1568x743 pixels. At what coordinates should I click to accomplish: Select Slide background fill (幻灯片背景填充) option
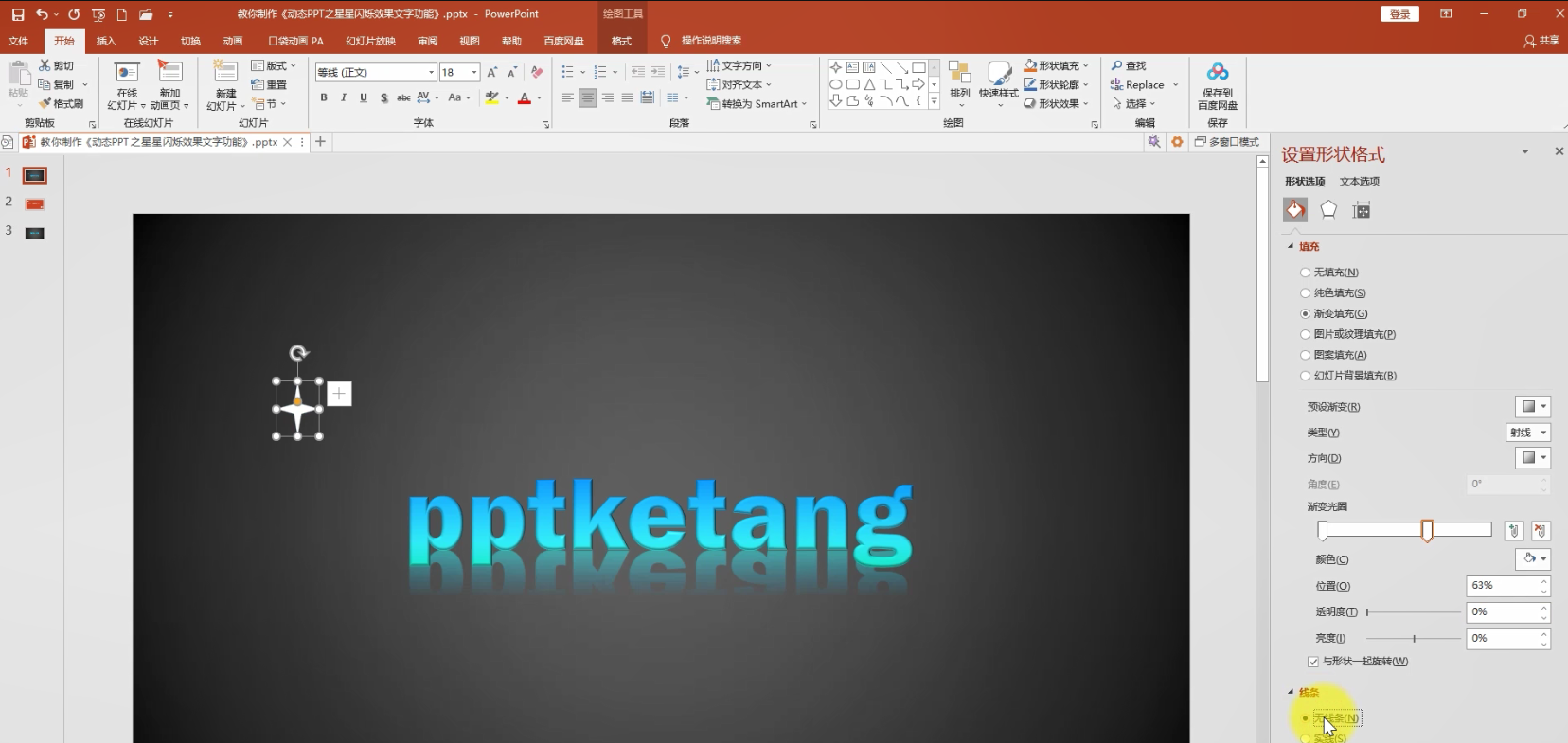(1305, 376)
